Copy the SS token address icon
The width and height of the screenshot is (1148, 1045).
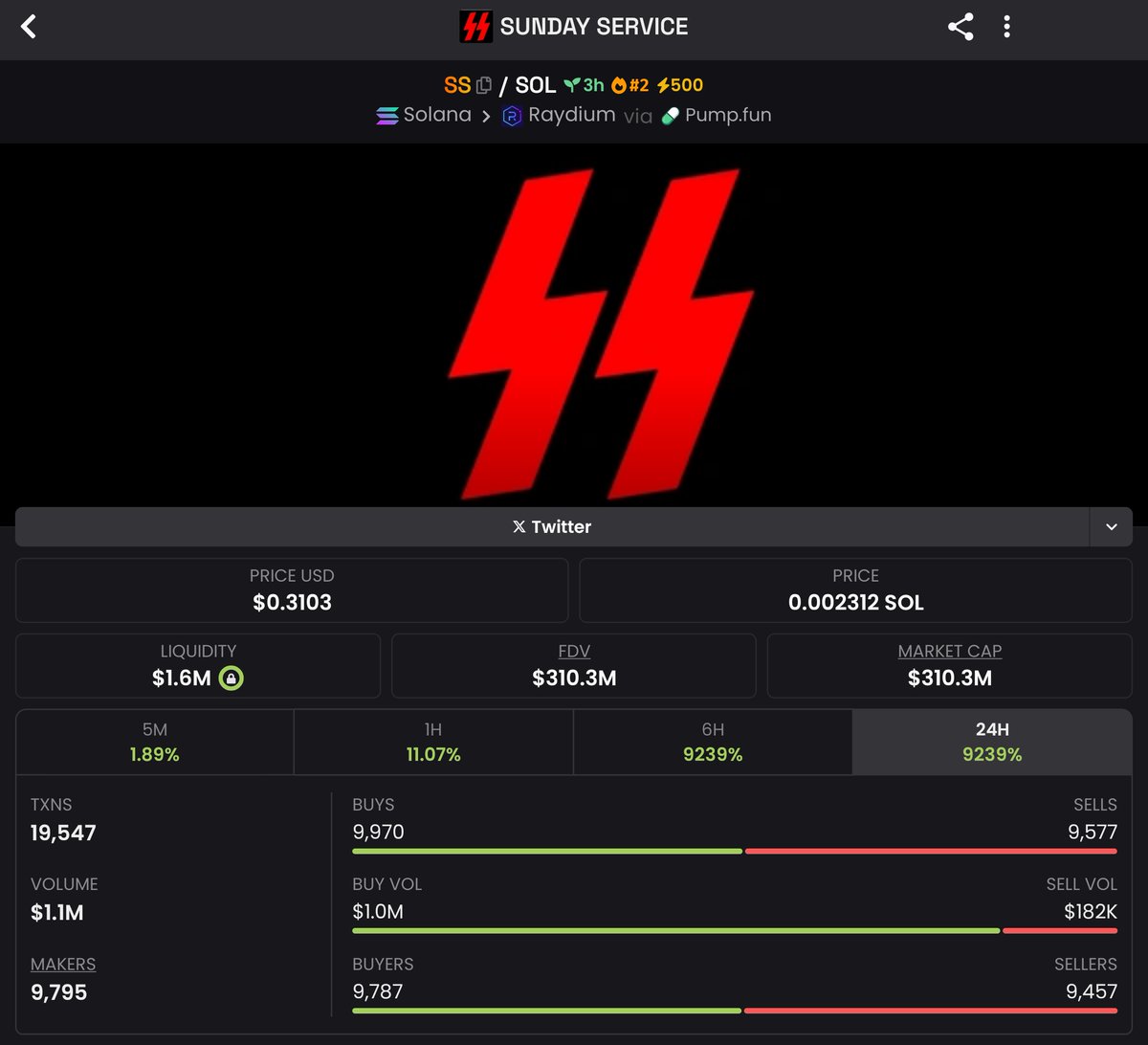[x=484, y=85]
